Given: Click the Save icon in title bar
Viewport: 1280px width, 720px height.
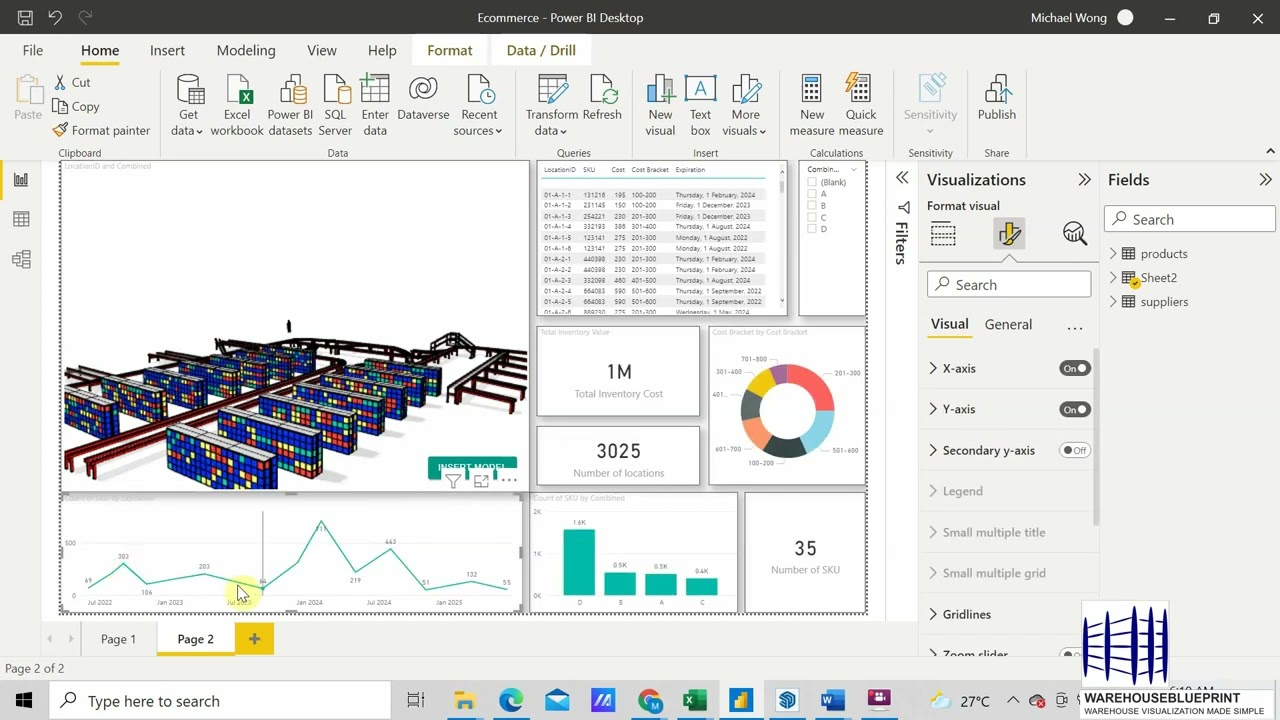Looking at the screenshot, I should coord(25,18).
